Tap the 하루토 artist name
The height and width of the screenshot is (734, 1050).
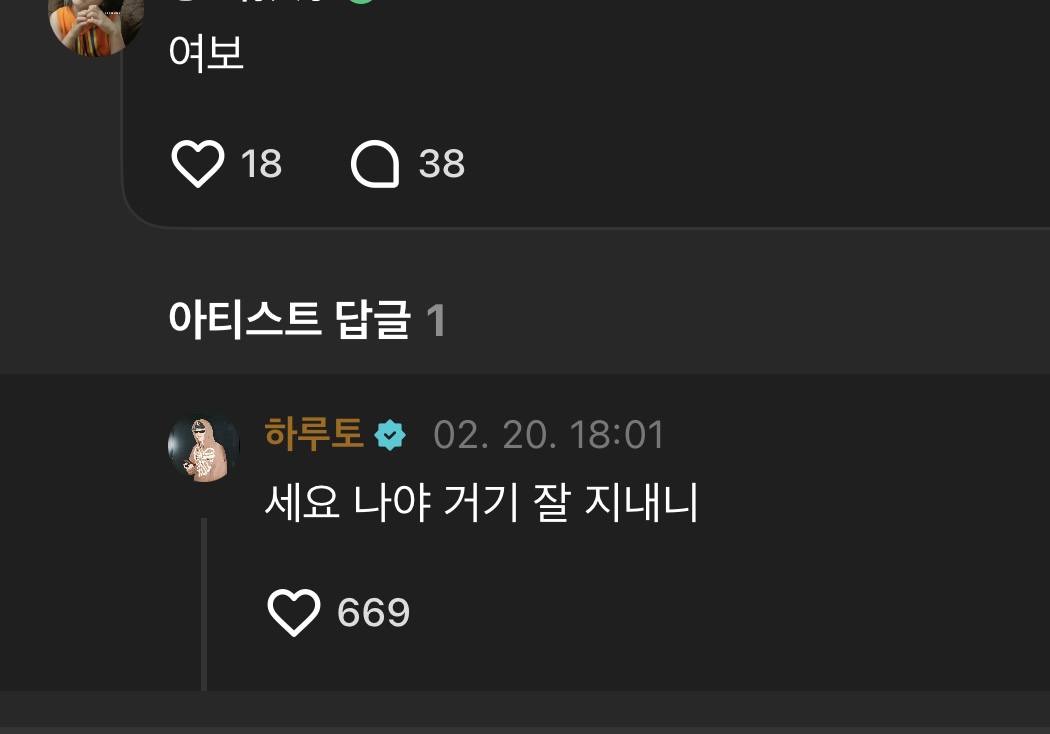313,433
